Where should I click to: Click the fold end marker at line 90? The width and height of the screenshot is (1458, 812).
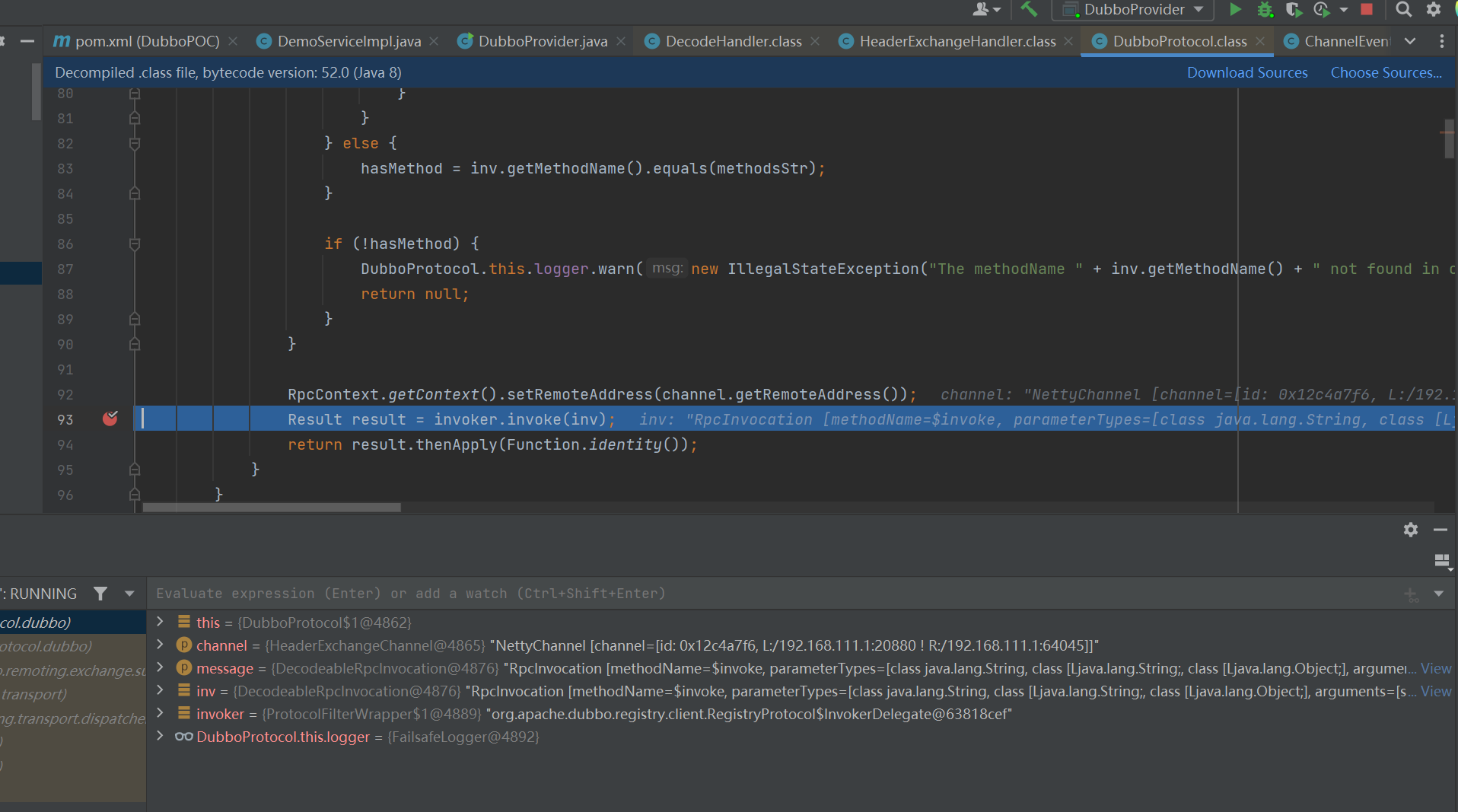pos(135,344)
